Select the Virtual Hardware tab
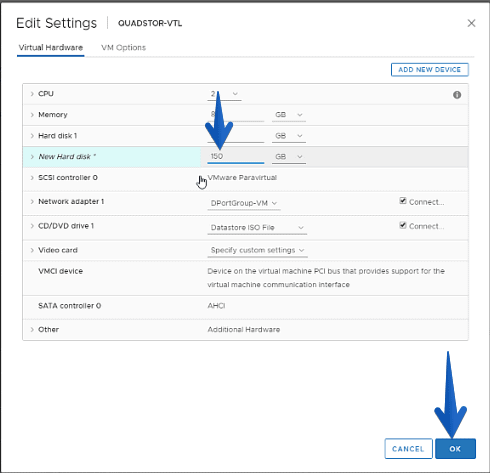This screenshot has height=473, width=490. point(51,48)
